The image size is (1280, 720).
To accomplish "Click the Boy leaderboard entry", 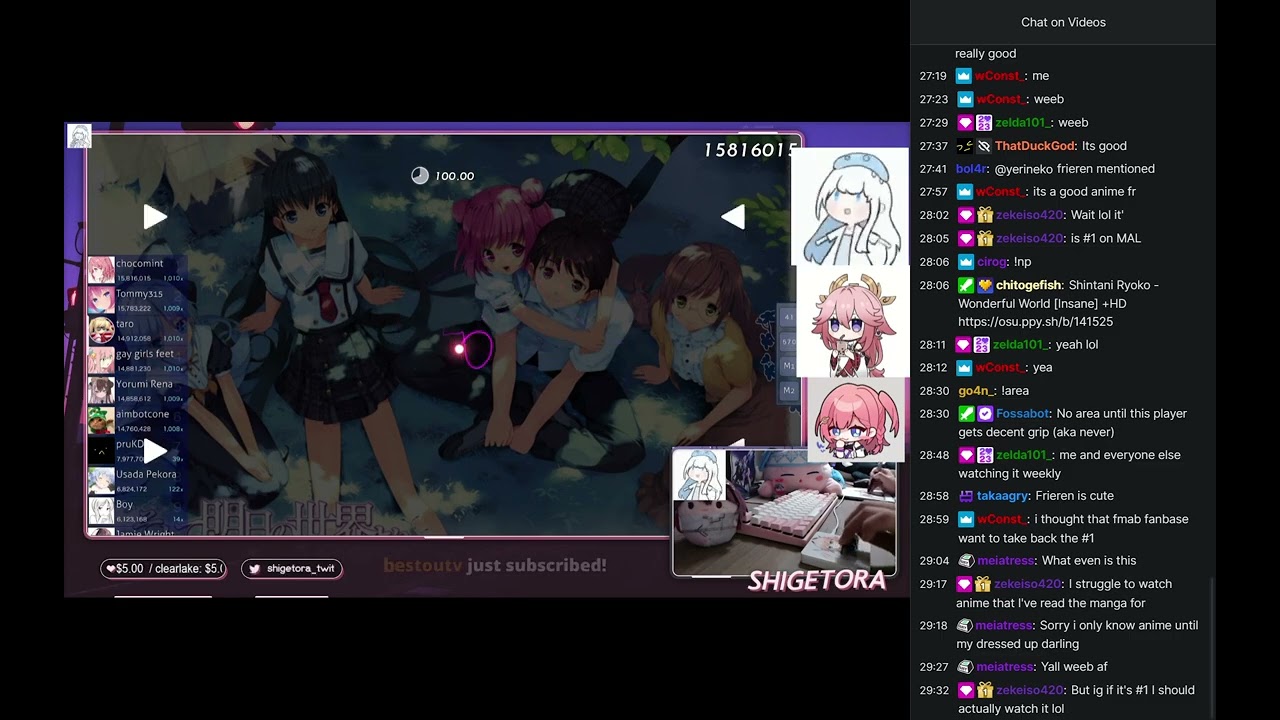I will tap(136, 511).
